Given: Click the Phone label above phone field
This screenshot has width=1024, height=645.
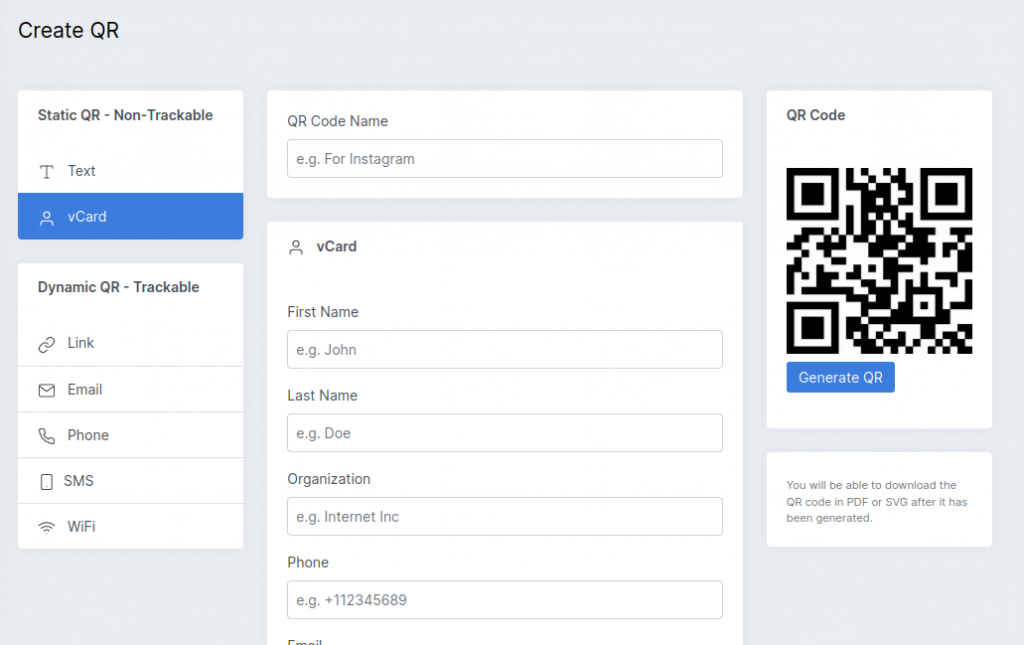Looking at the screenshot, I should [x=308, y=563].
